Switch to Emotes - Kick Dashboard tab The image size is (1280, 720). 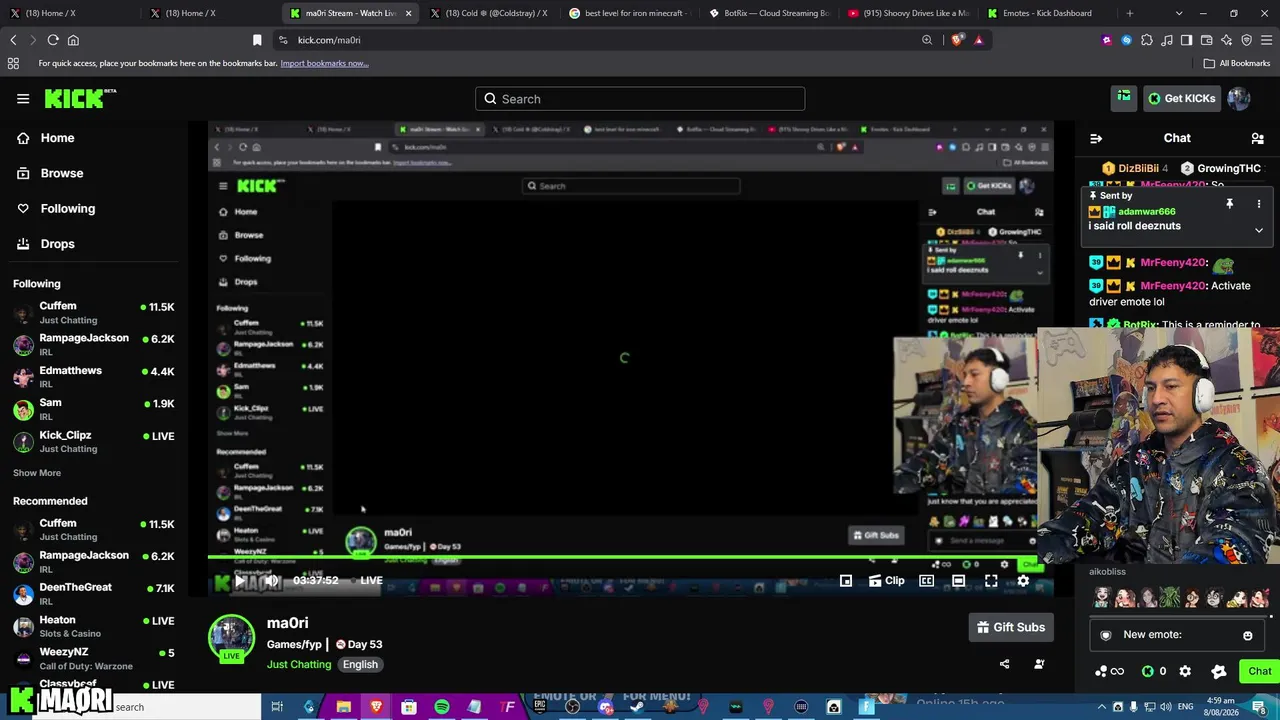coord(1046,13)
